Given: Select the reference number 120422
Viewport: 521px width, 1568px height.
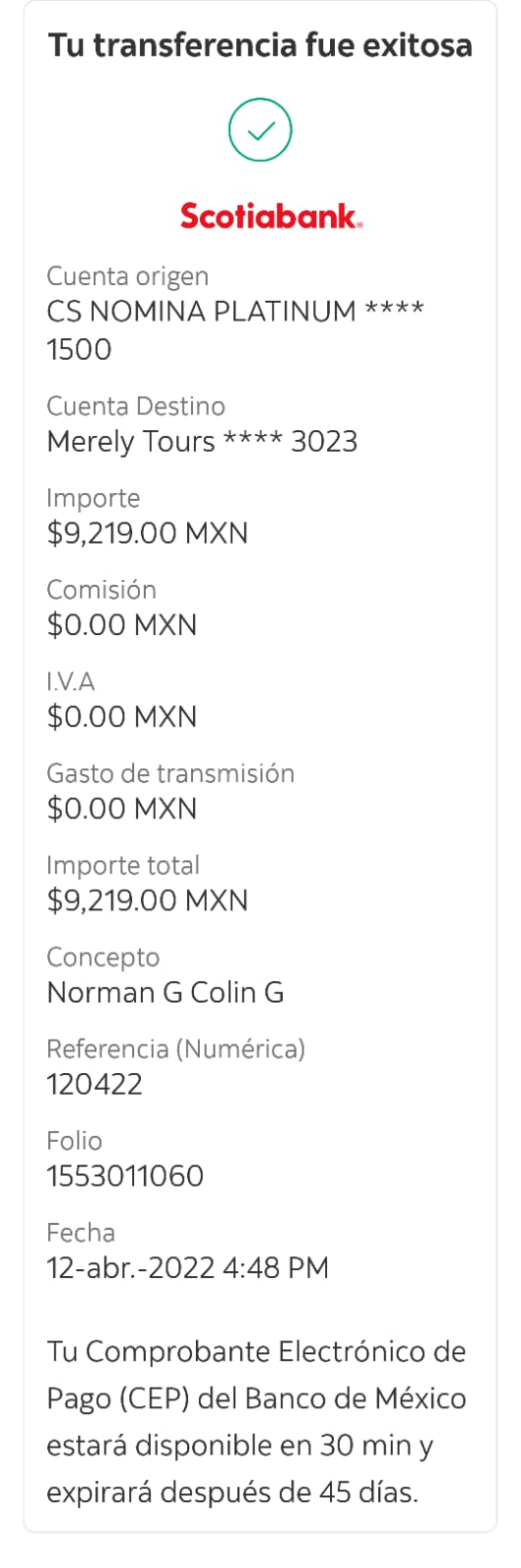Looking at the screenshot, I should (x=95, y=1084).
